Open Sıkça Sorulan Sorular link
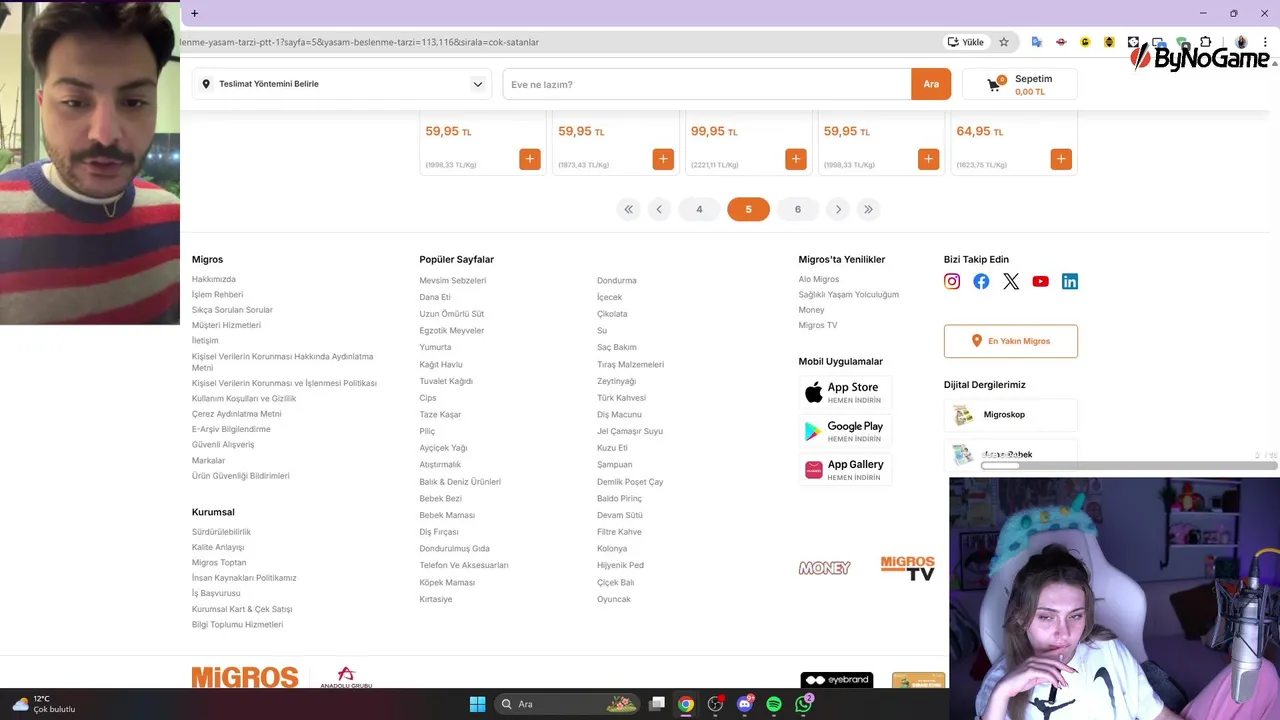 (232, 310)
